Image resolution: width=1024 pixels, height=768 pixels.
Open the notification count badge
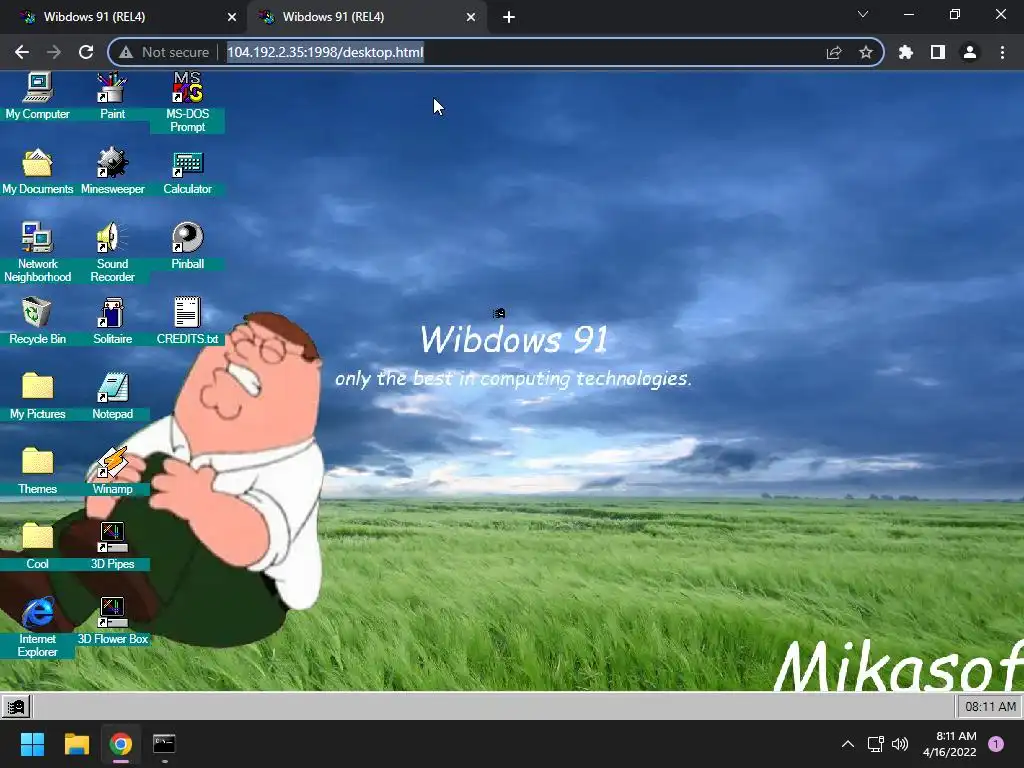[x=996, y=744]
